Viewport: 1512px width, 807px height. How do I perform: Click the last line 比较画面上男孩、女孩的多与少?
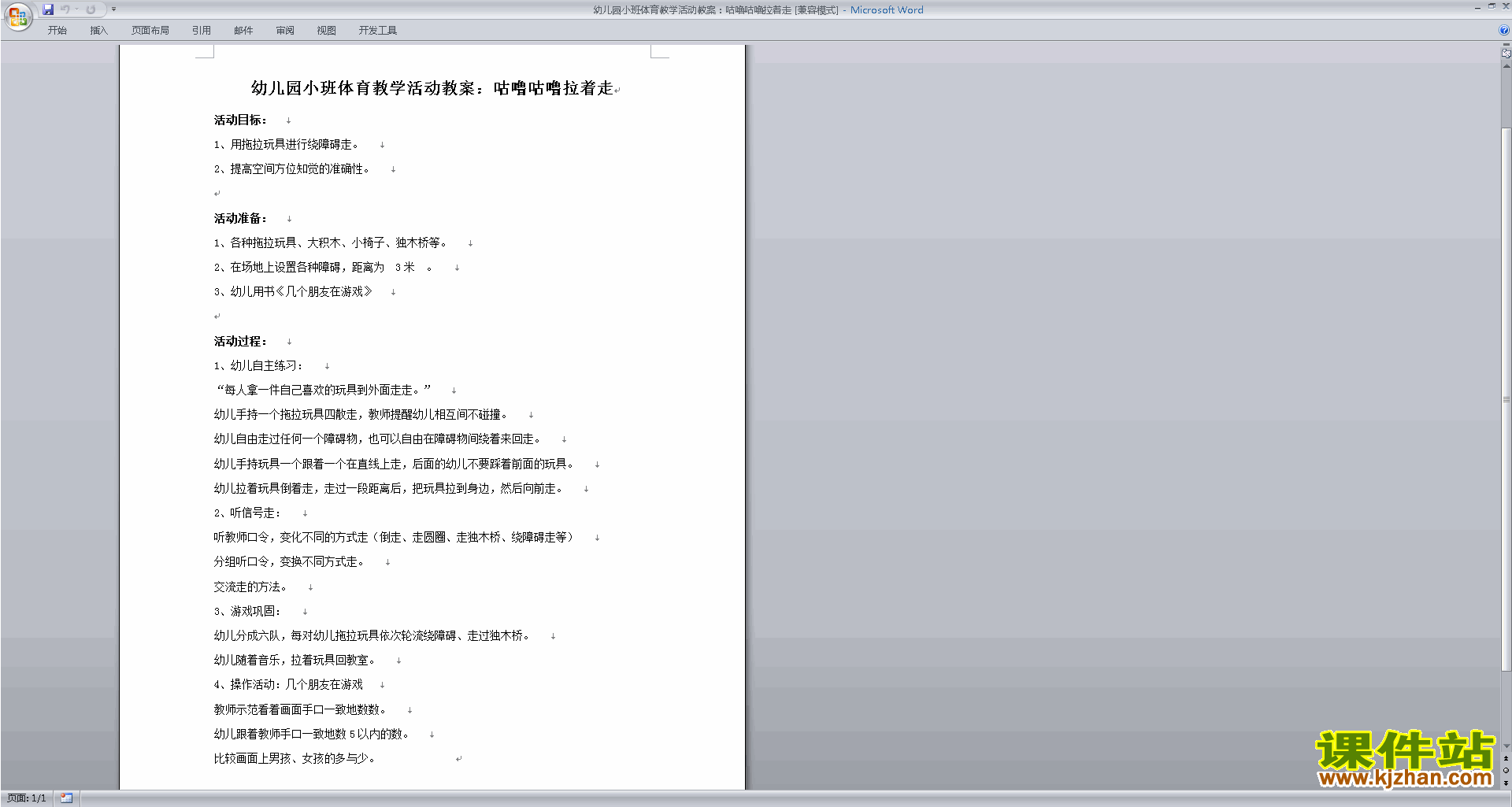[x=295, y=759]
